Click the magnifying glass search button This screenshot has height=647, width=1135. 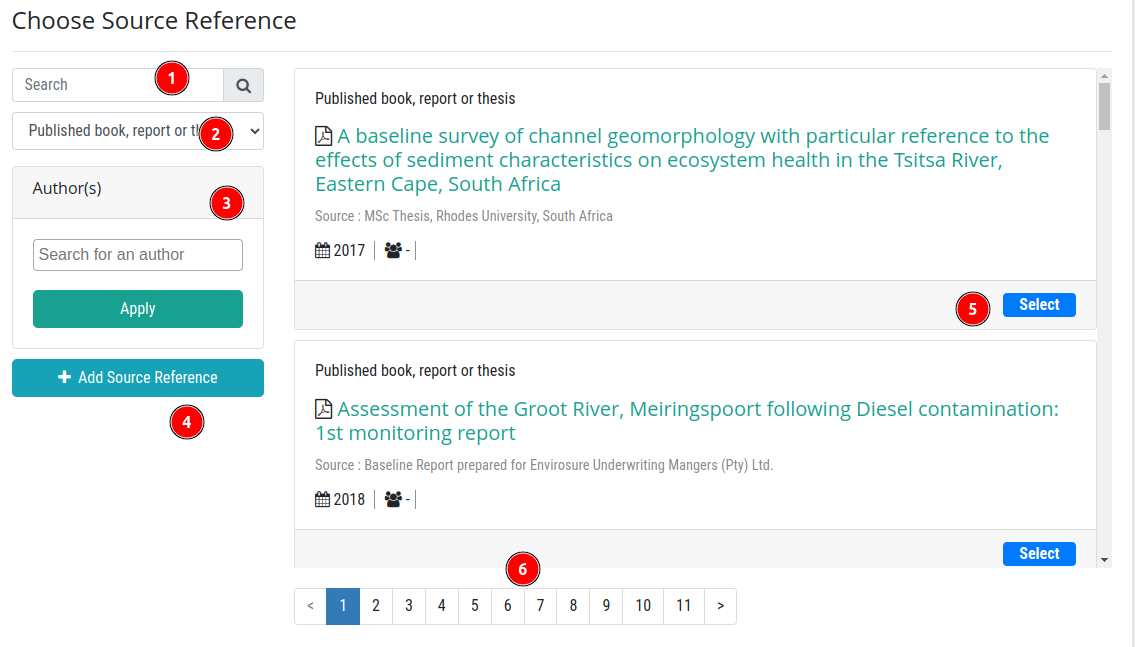(243, 85)
